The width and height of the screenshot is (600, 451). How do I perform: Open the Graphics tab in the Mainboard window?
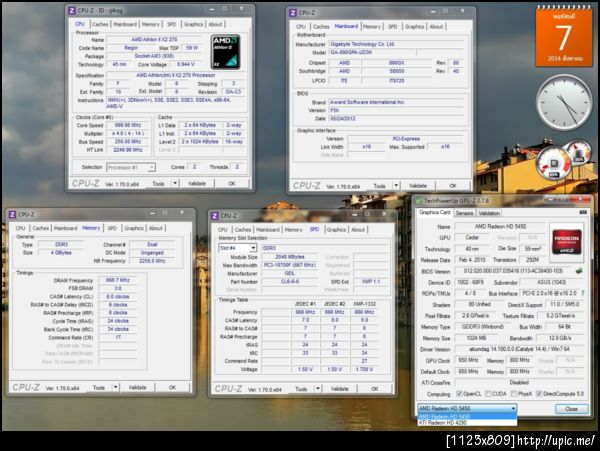(x=414, y=27)
